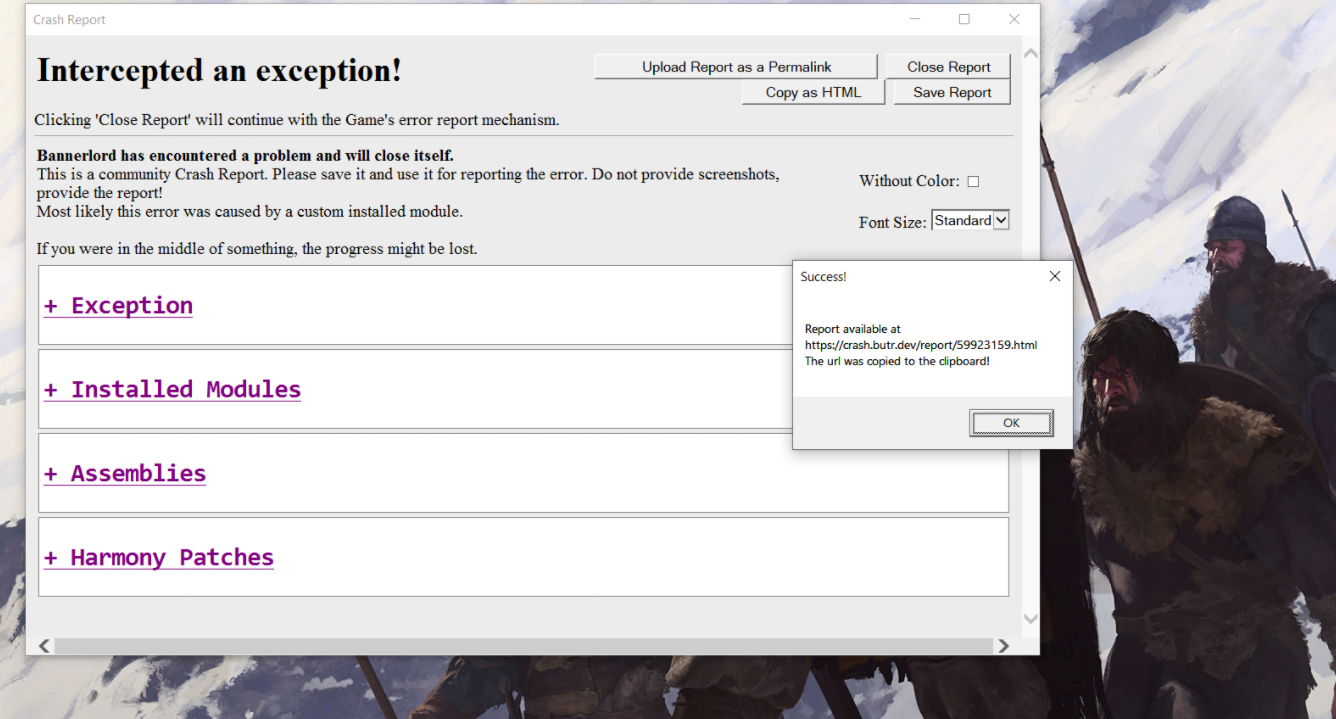Click Upload Report as a Permalink button

tap(736, 67)
